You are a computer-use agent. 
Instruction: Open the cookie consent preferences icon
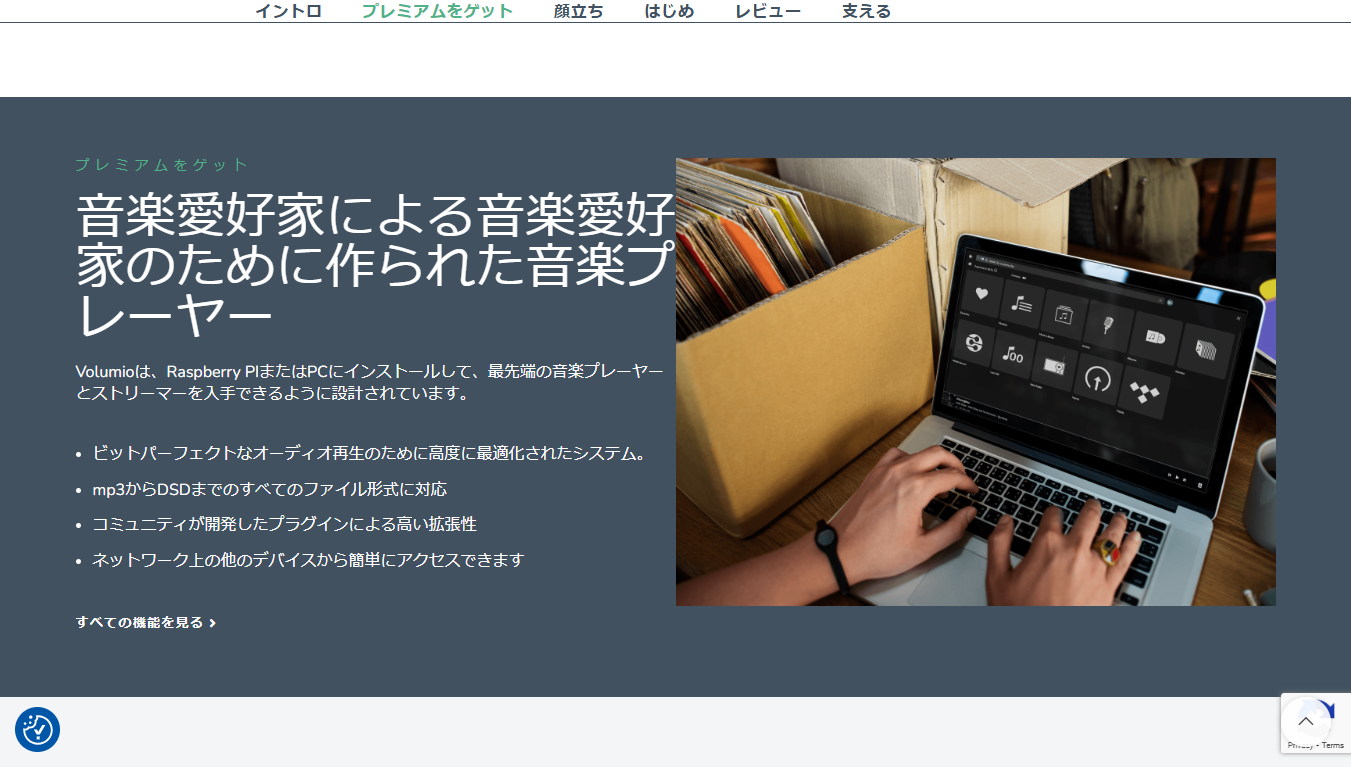(x=38, y=730)
